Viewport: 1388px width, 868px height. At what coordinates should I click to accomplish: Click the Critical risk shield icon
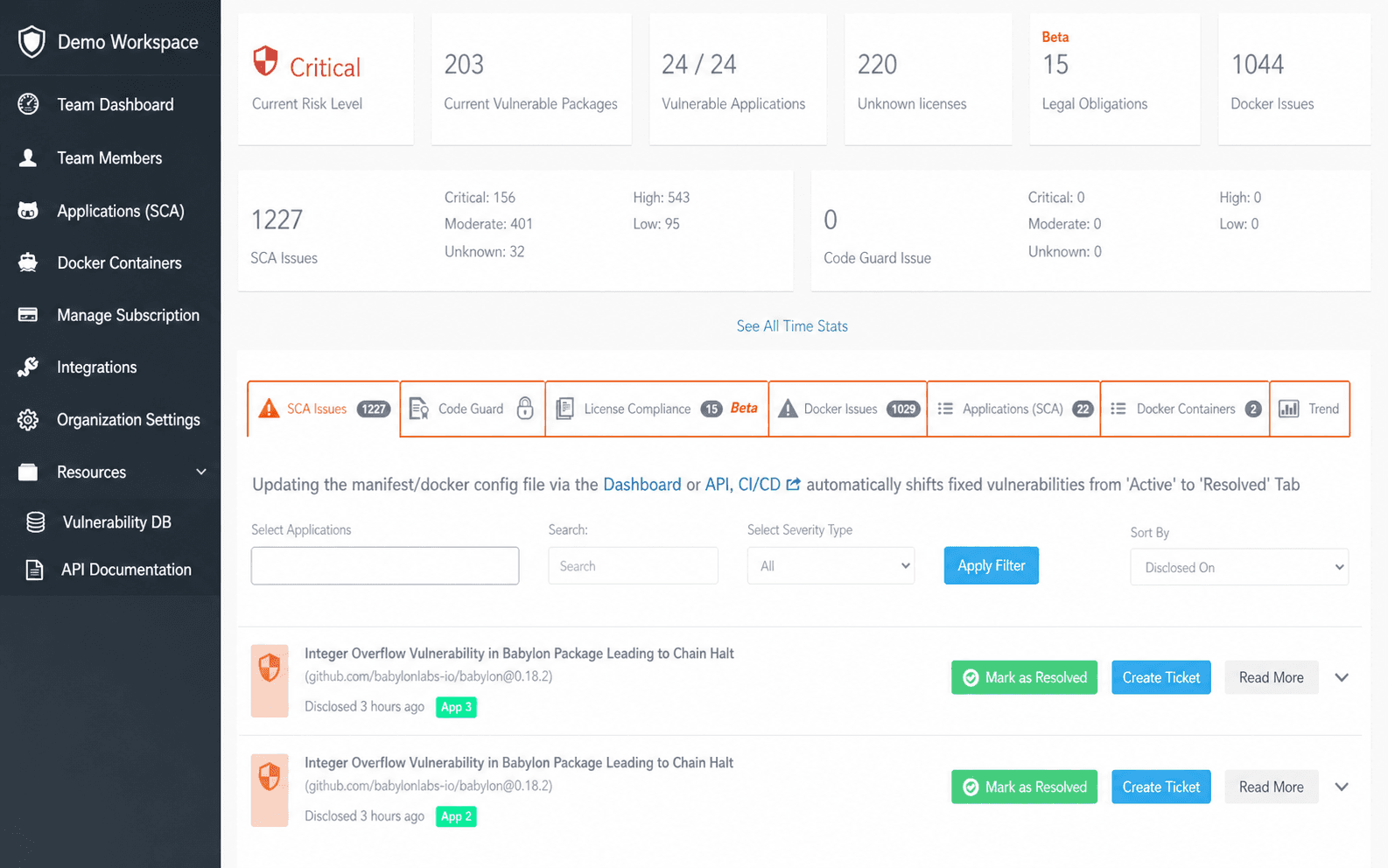(265, 61)
